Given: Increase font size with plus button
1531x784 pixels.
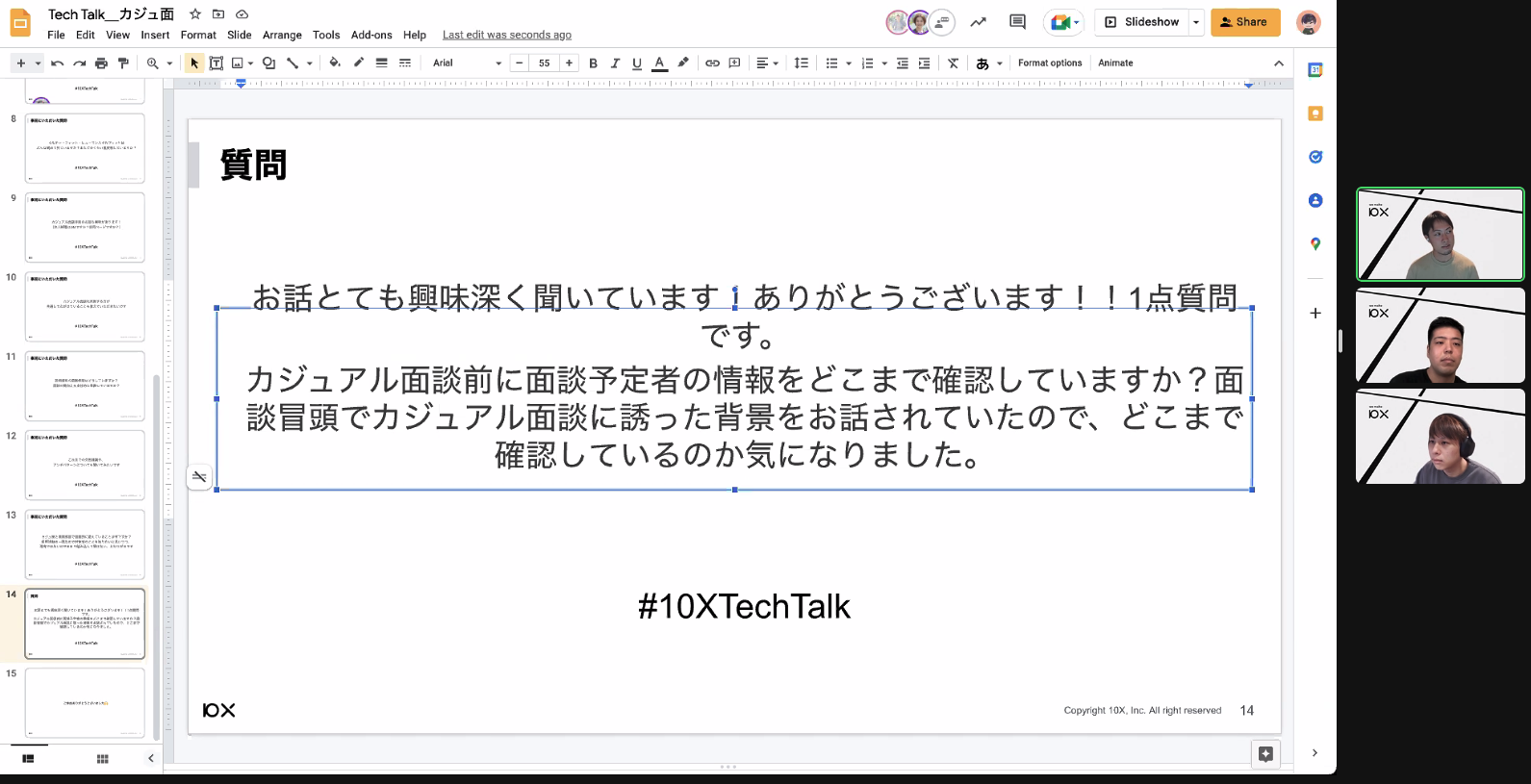Looking at the screenshot, I should click(569, 63).
